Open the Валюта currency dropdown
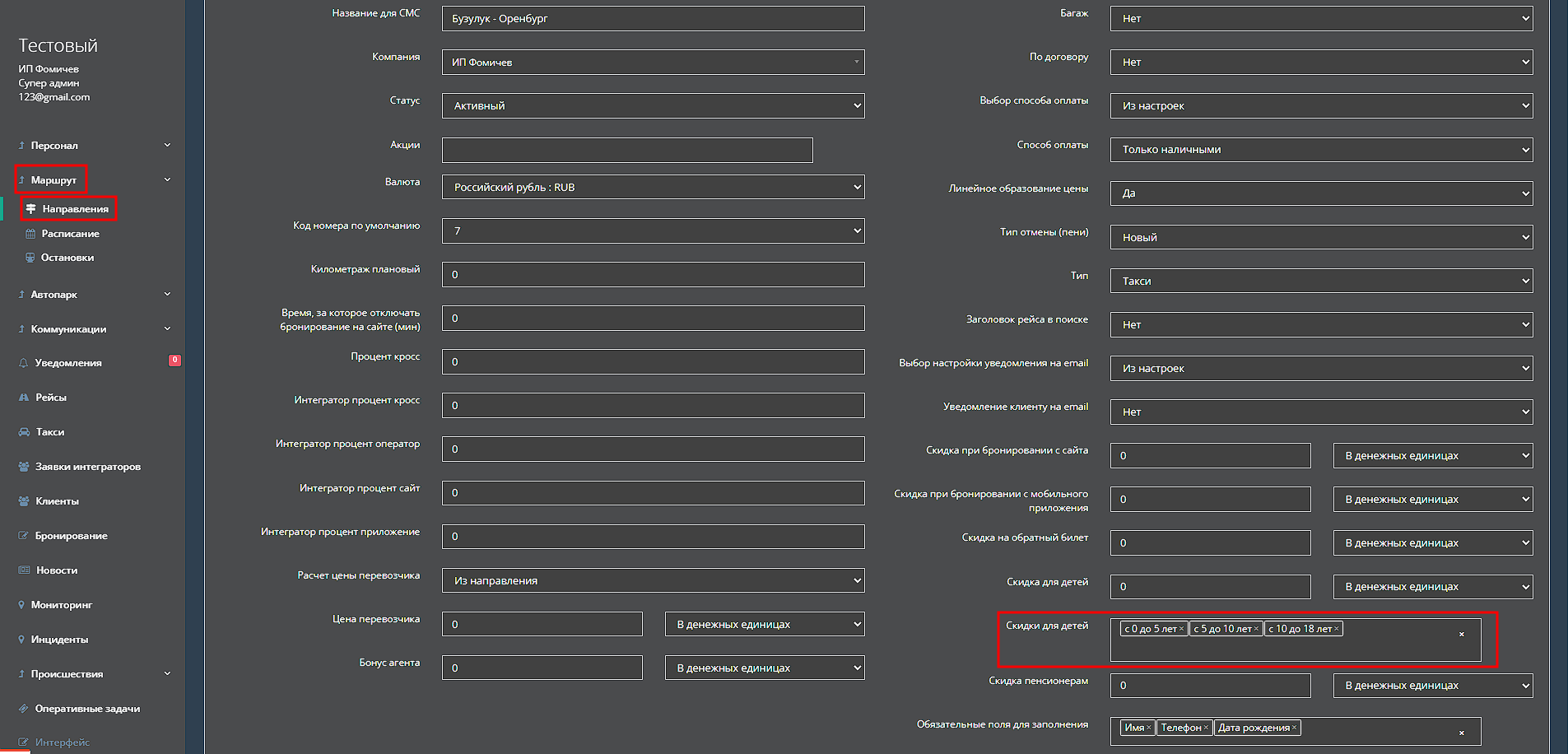Screen dimensions: 1568x754 (x=653, y=187)
